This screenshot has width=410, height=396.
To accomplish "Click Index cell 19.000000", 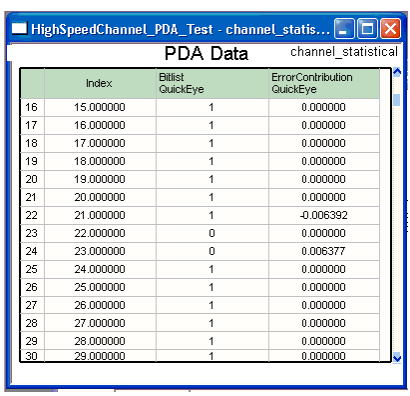I will [100, 179].
